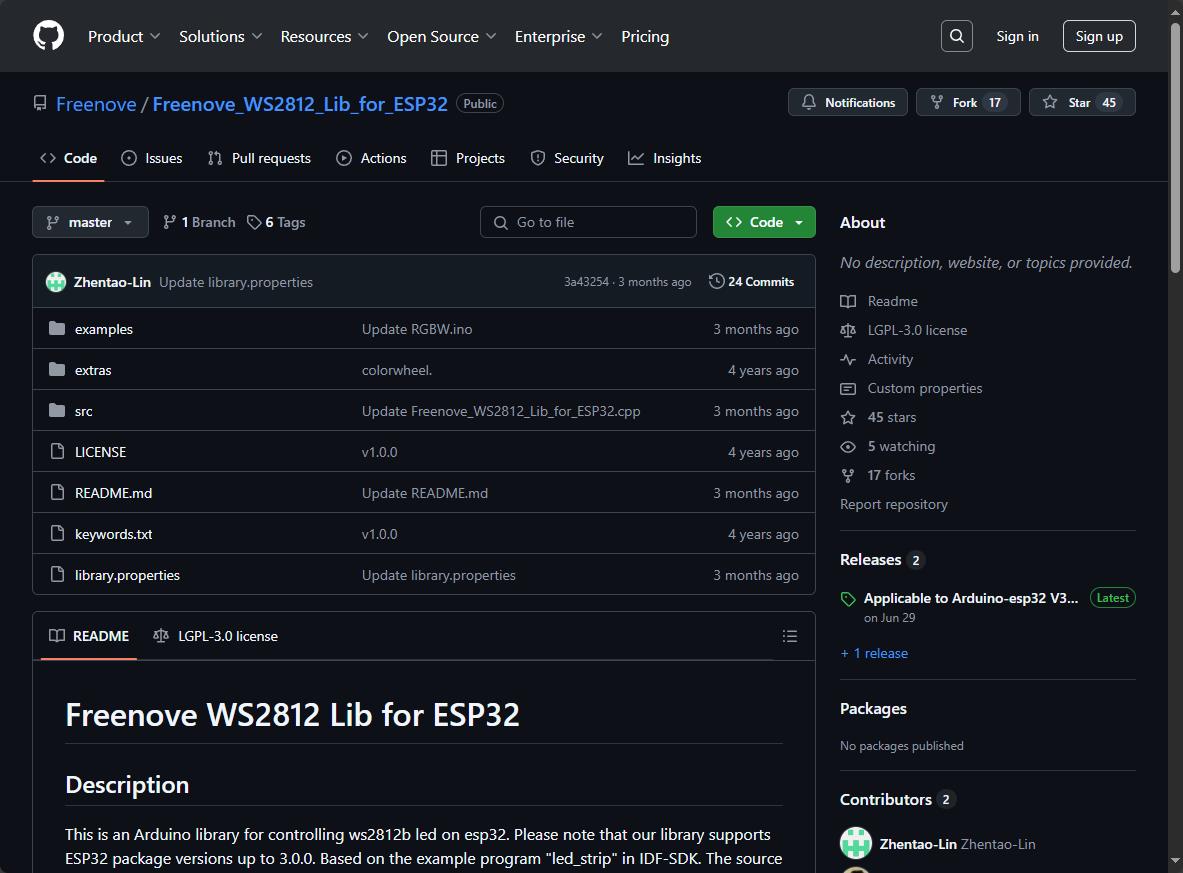Viewport: 1183px width, 873px height.
Task: Star this repository
Action: [x=1082, y=102]
